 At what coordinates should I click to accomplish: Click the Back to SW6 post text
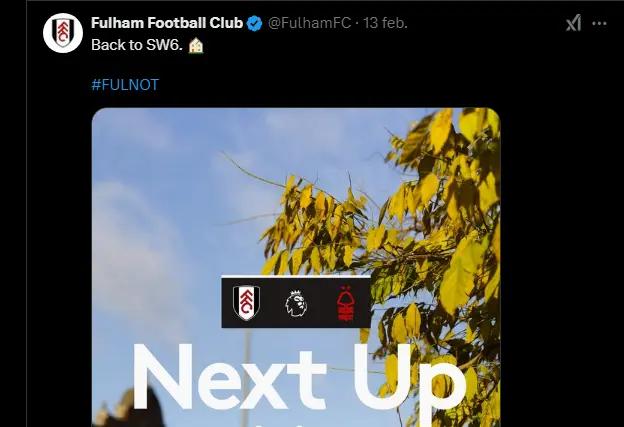tap(137, 45)
